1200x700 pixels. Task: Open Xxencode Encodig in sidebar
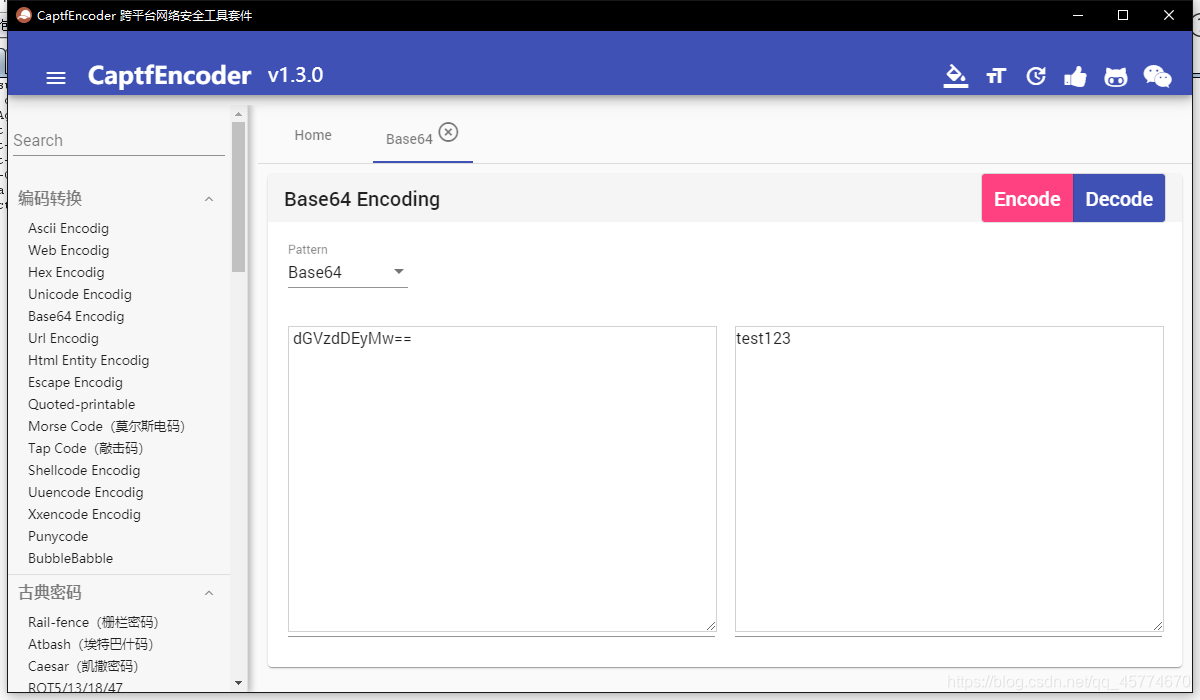84,514
